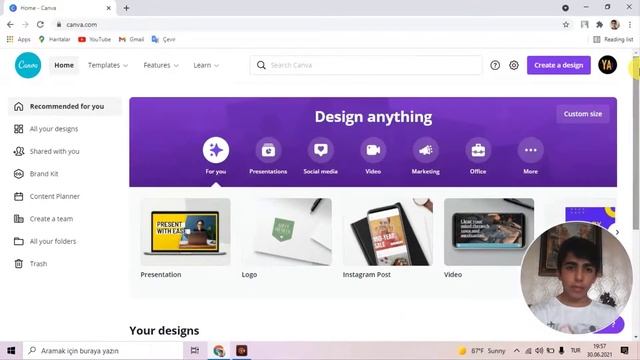Click the taskbar clock and date

[600, 351]
